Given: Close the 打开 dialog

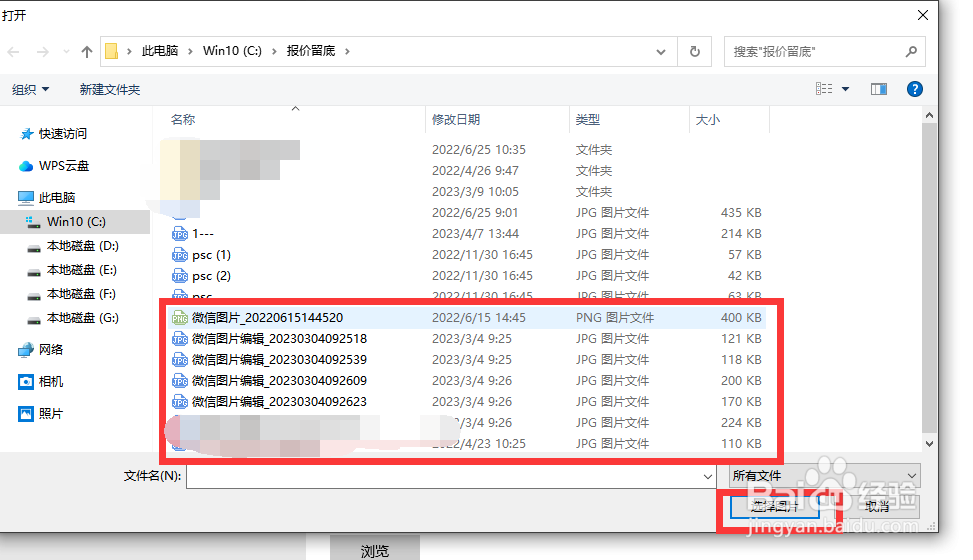Looking at the screenshot, I should pos(923,16).
